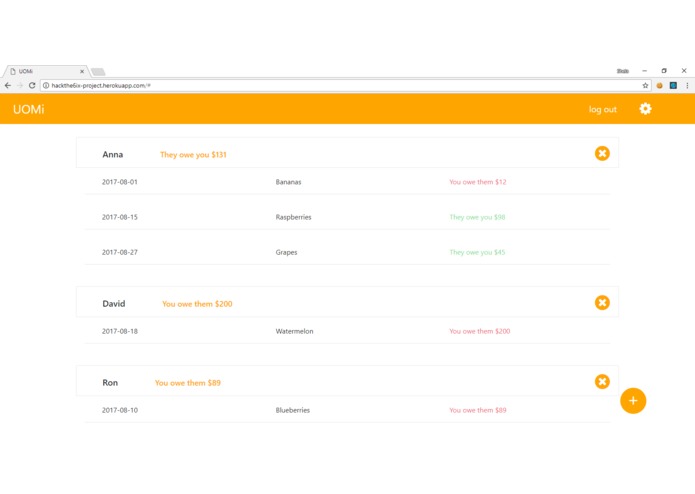Click the log out link
Screen dimensions: 695x494
[x=602, y=109]
